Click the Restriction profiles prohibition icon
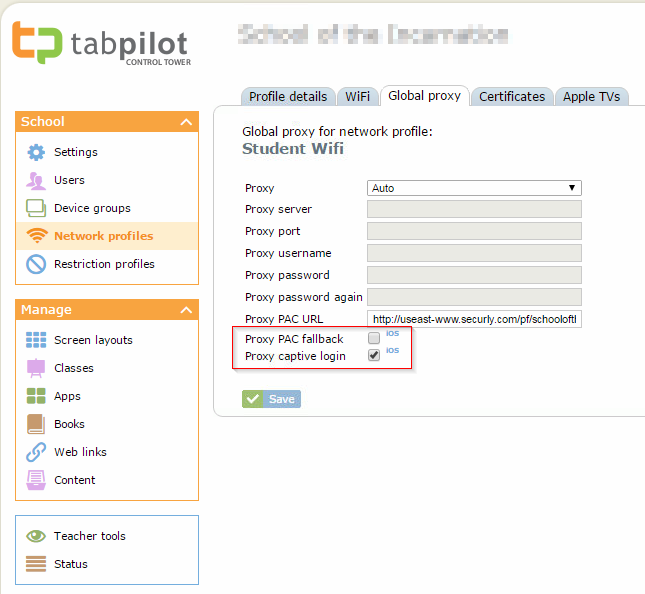The width and height of the screenshot is (645, 594). [x=36, y=264]
